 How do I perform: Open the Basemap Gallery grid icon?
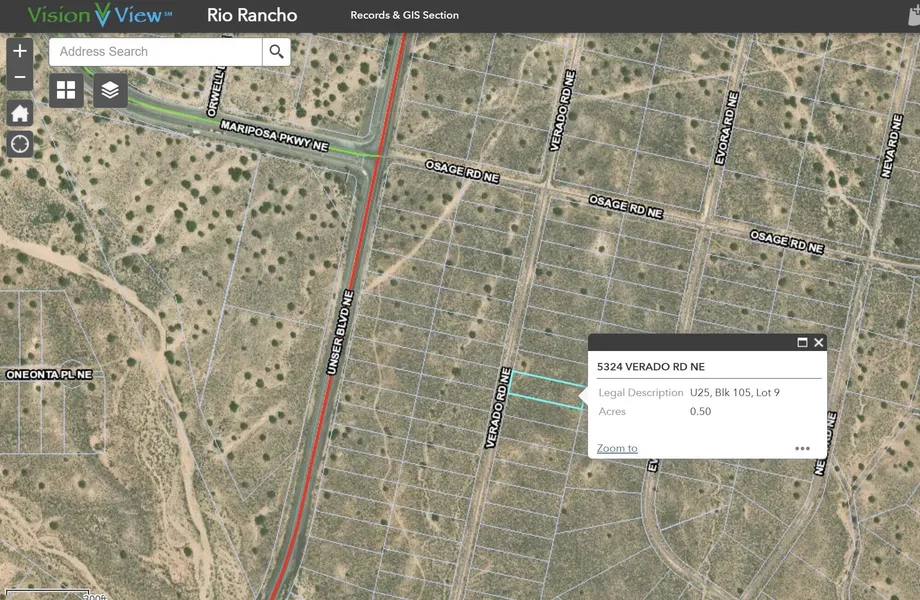coord(66,91)
